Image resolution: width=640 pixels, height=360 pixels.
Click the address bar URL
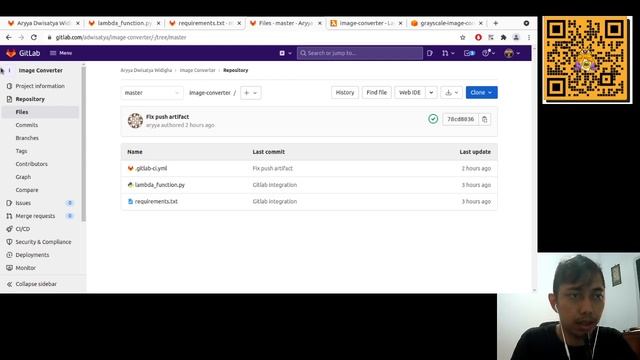[x=121, y=38]
